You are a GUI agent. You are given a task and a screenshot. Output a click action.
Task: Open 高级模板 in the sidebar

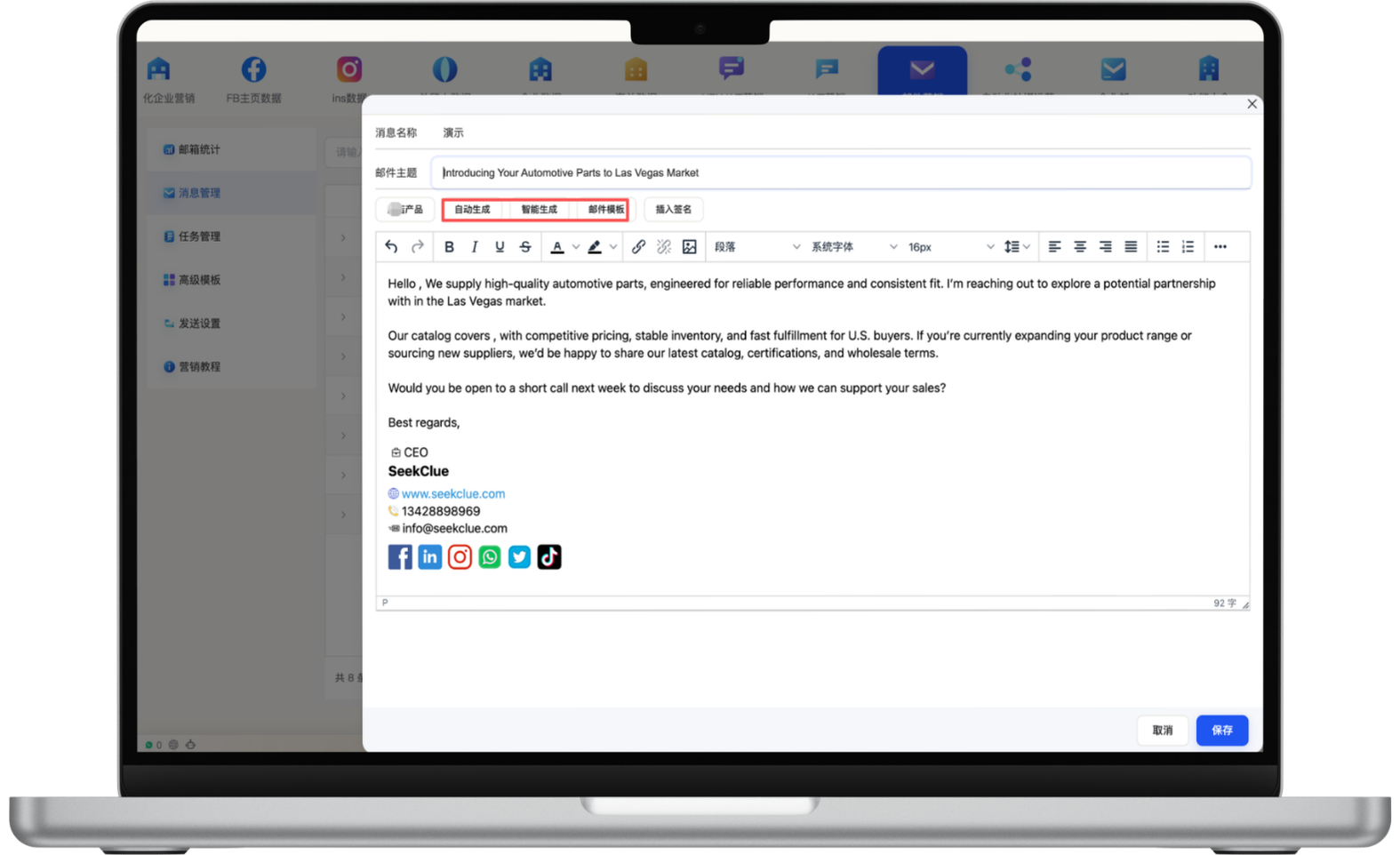click(x=231, y=280)
